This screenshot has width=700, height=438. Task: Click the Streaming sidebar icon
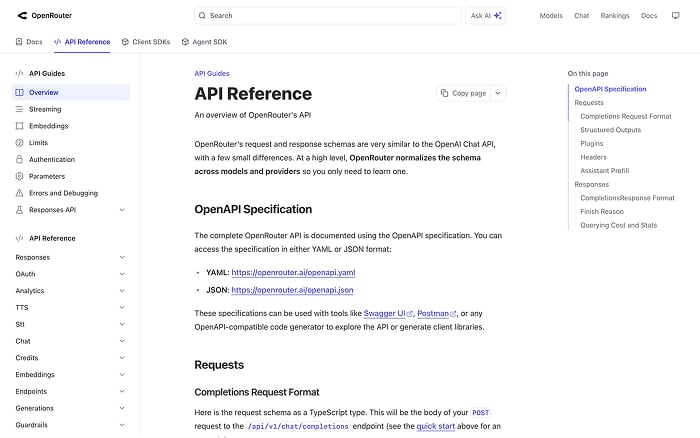tap(19, 109)
